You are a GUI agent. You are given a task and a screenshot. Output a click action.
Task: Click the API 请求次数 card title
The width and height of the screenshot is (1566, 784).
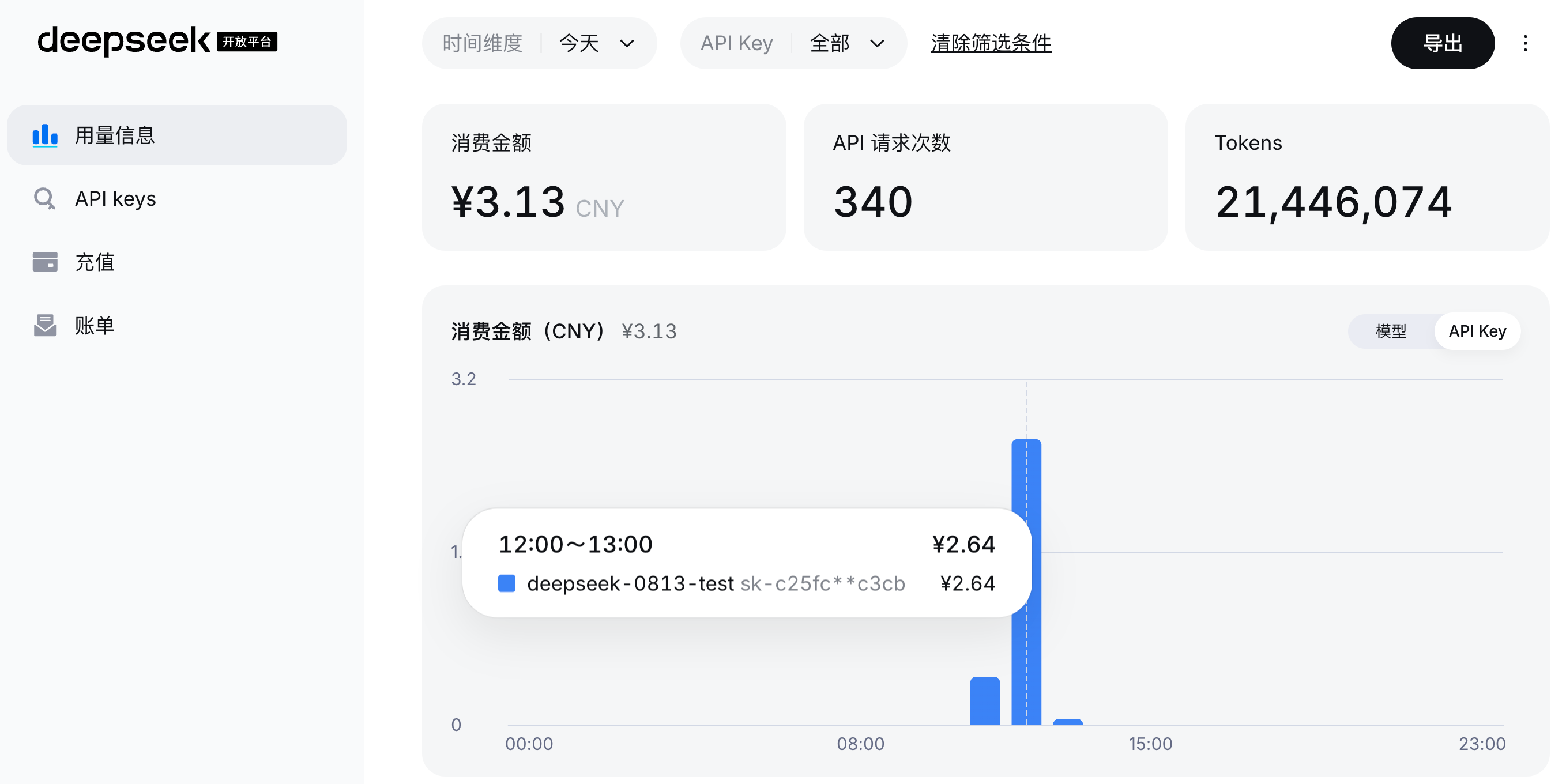click(892, 143)
